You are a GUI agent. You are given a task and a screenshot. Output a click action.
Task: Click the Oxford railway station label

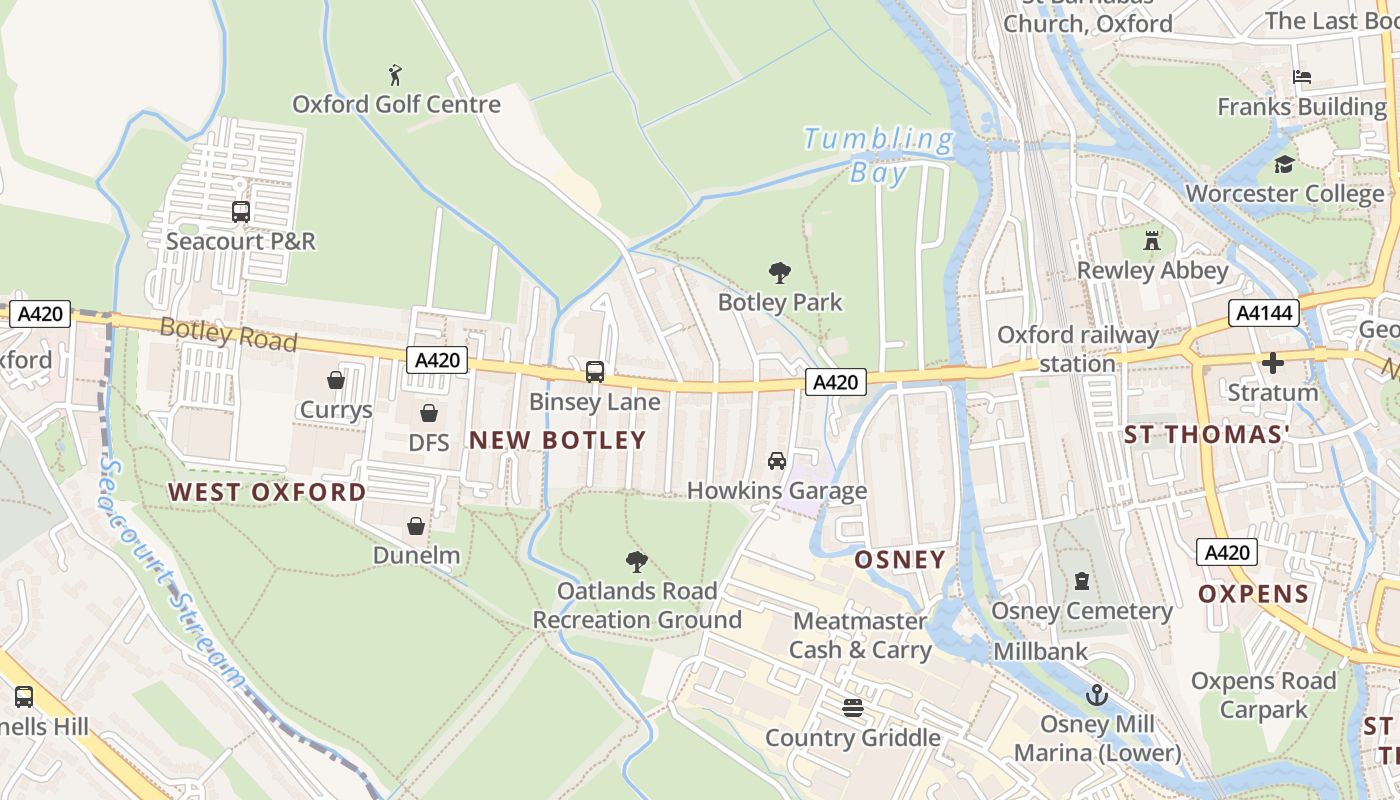click(x=1077, y=349)
